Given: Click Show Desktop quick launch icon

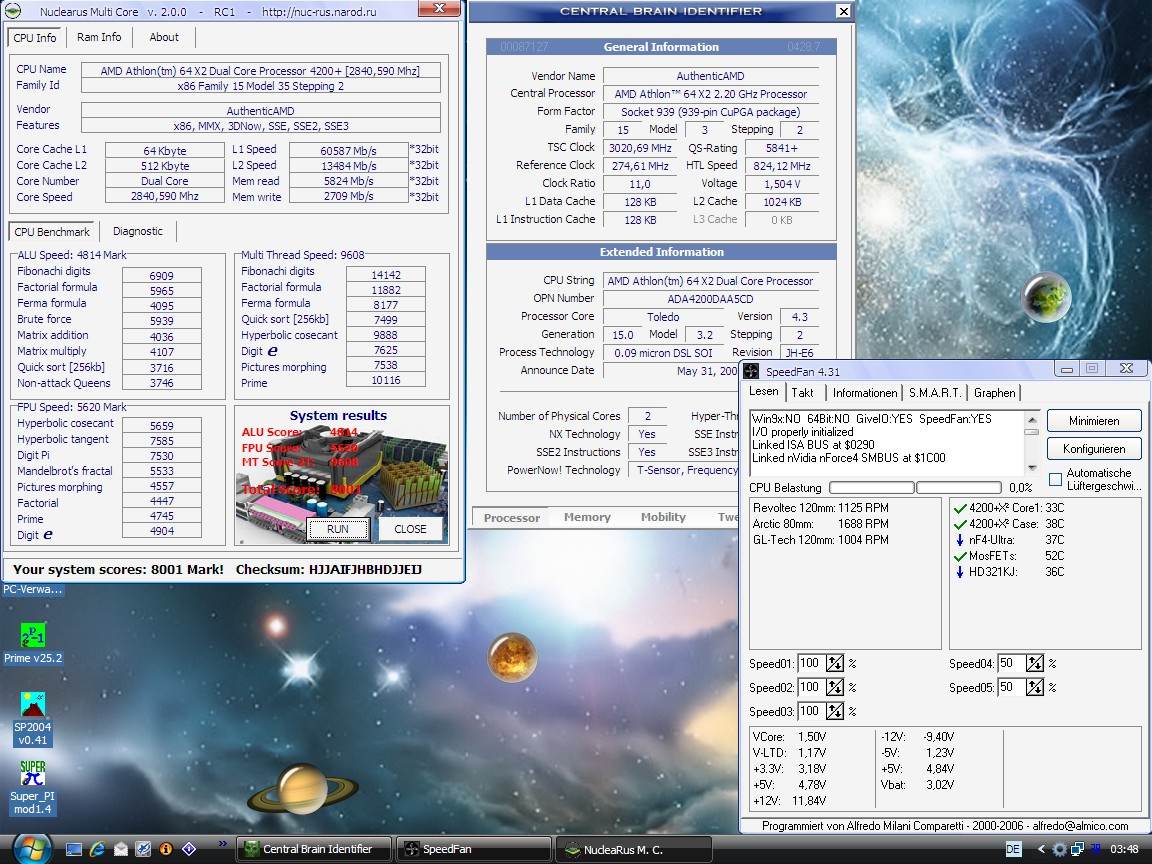Looking at the screenshot, I should 73,849.
